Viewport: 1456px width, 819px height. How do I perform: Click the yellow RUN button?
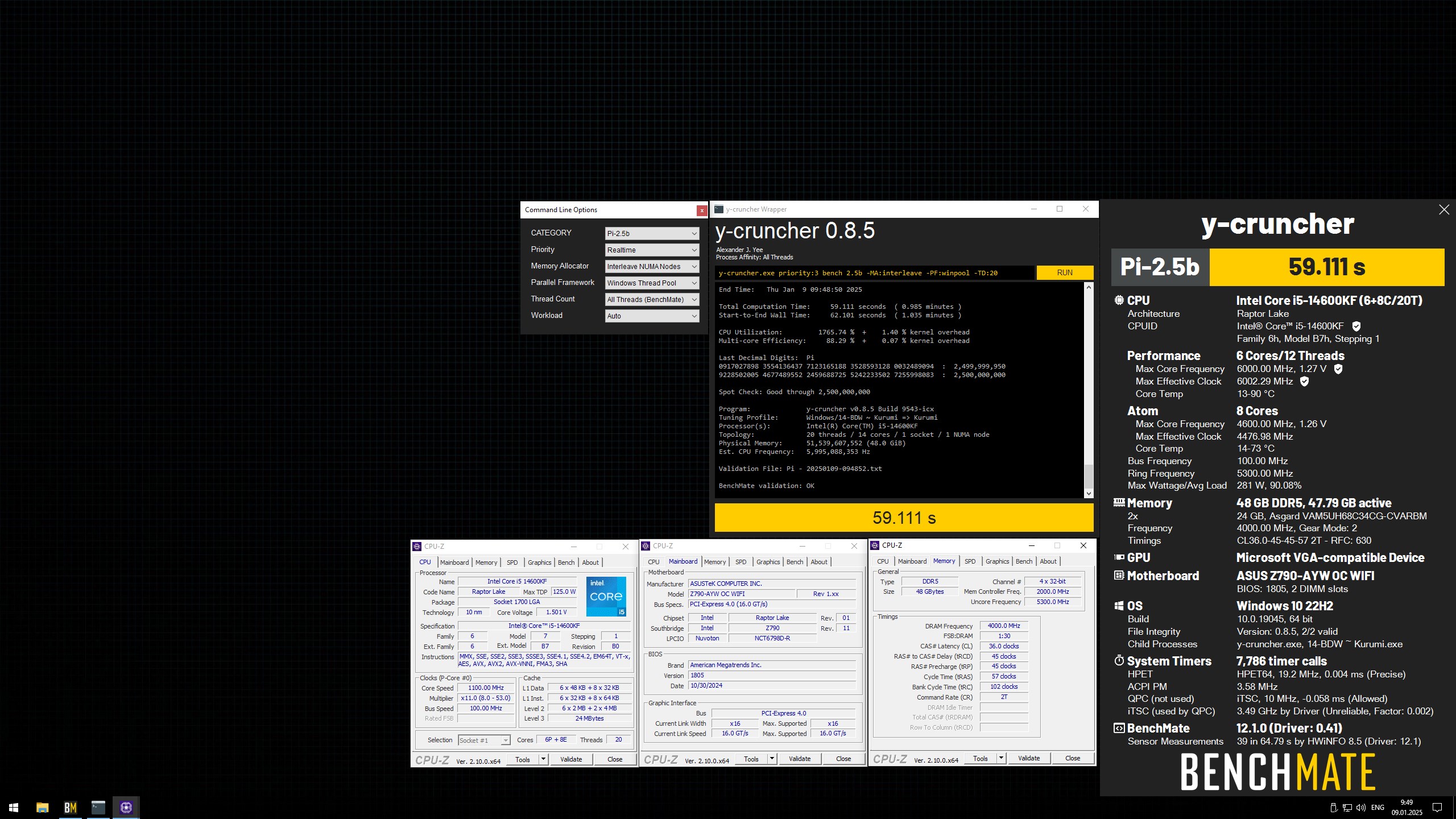[x=1065, y=273]
